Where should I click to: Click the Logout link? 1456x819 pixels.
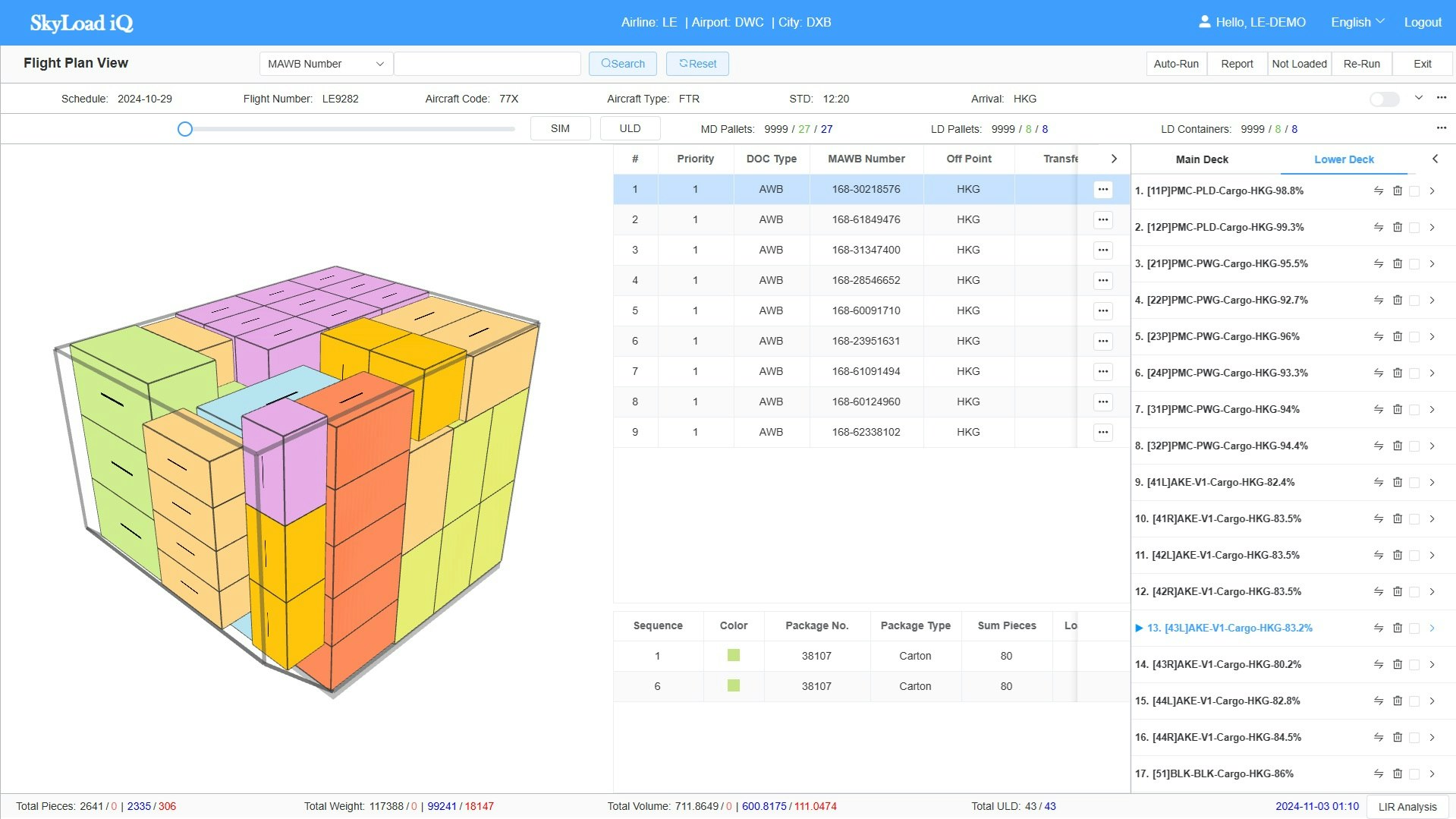tap(1423, 22)
